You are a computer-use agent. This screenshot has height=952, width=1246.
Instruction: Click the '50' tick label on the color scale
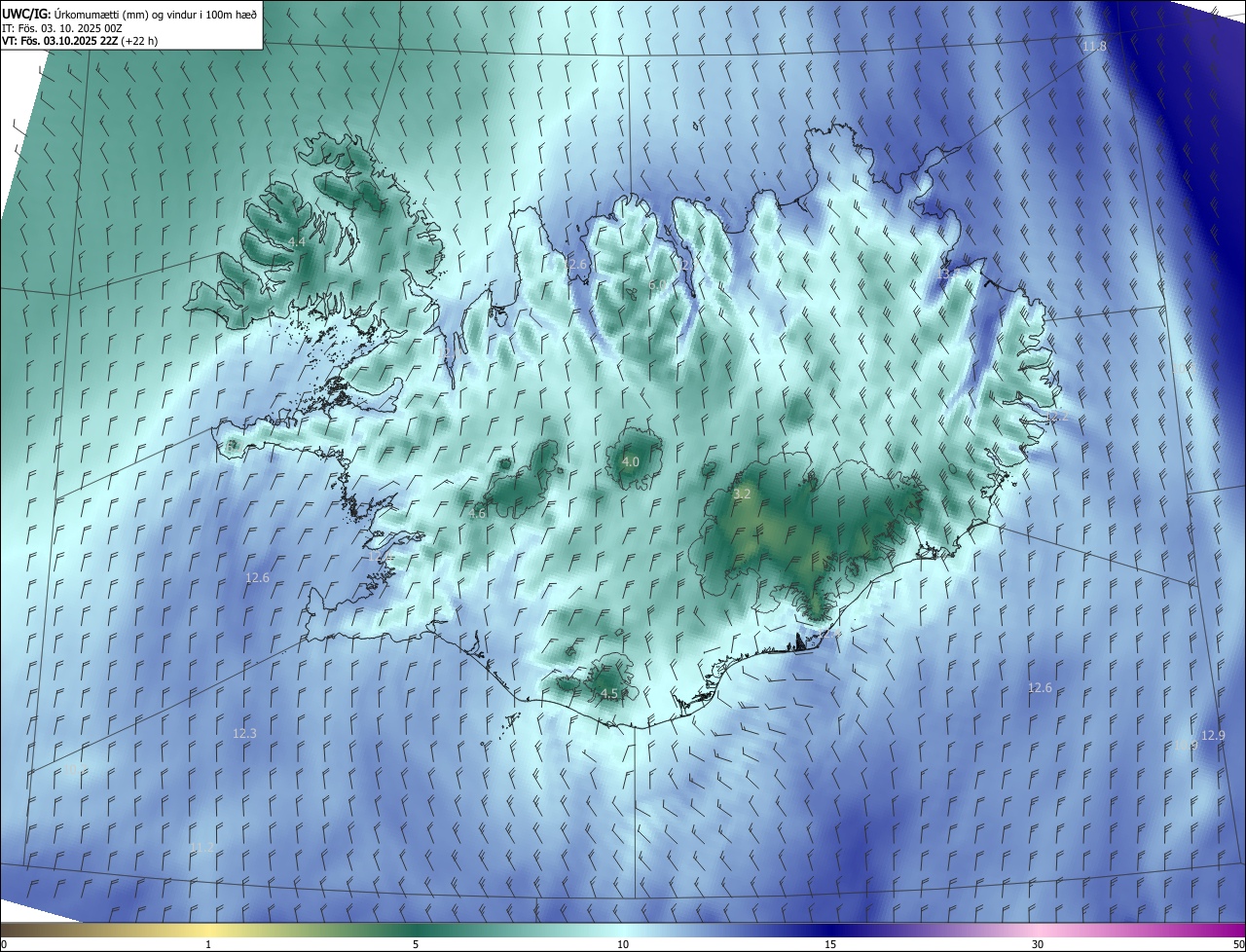[1238, 944]
